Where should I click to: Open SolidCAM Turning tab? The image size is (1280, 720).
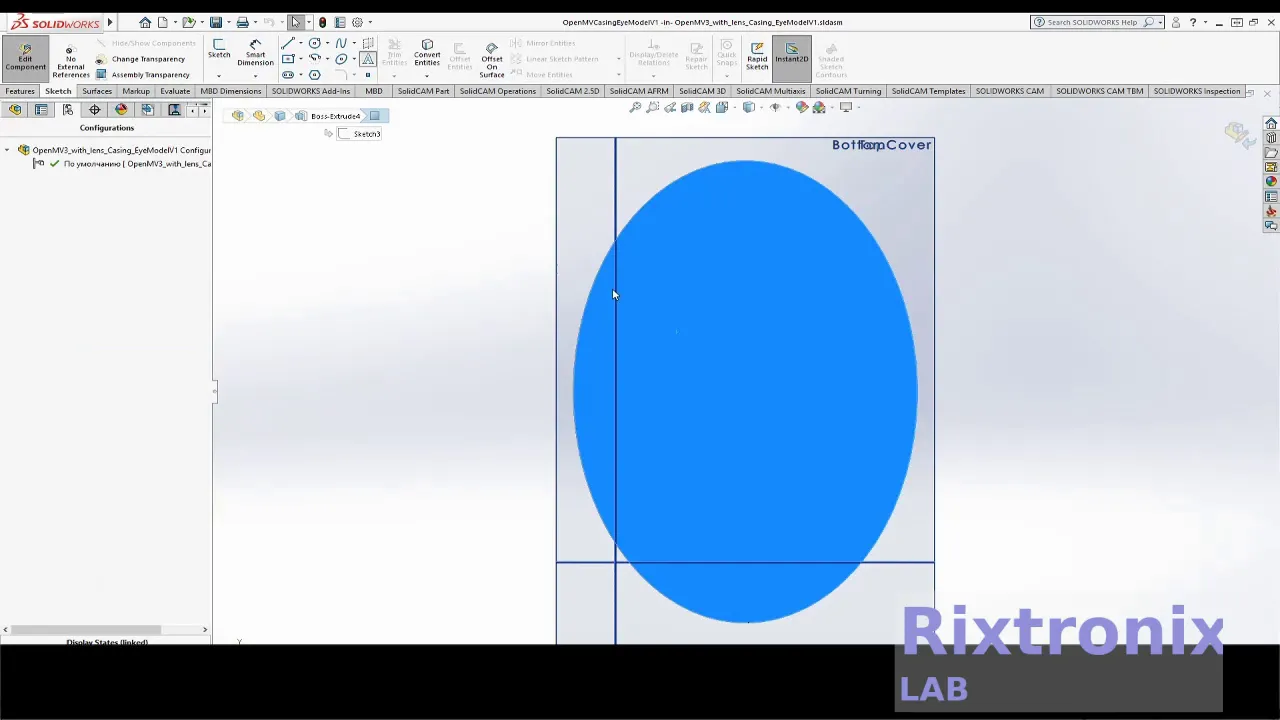[848, 91]
